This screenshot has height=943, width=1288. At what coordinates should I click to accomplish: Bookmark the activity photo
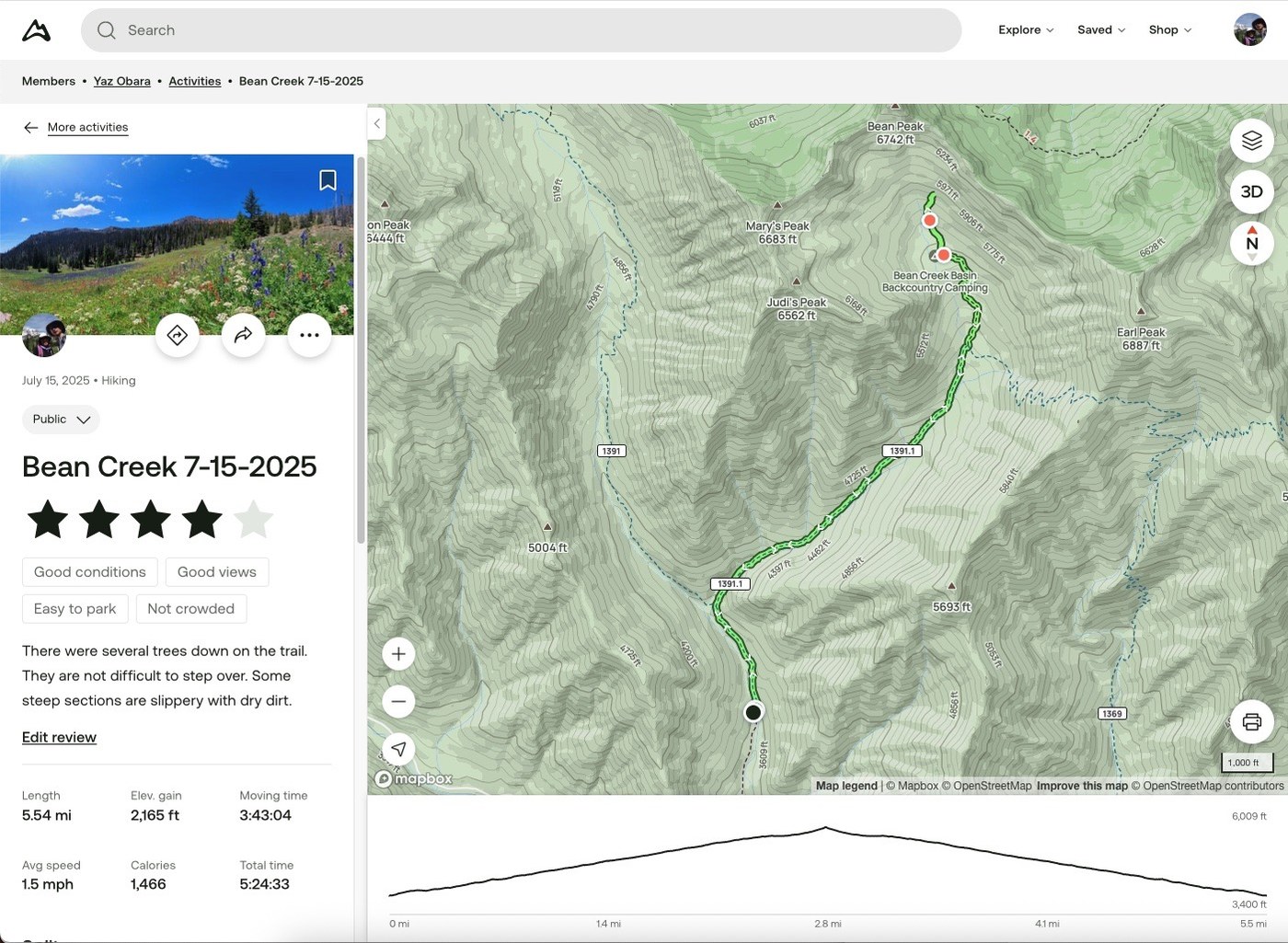[328, 180]
